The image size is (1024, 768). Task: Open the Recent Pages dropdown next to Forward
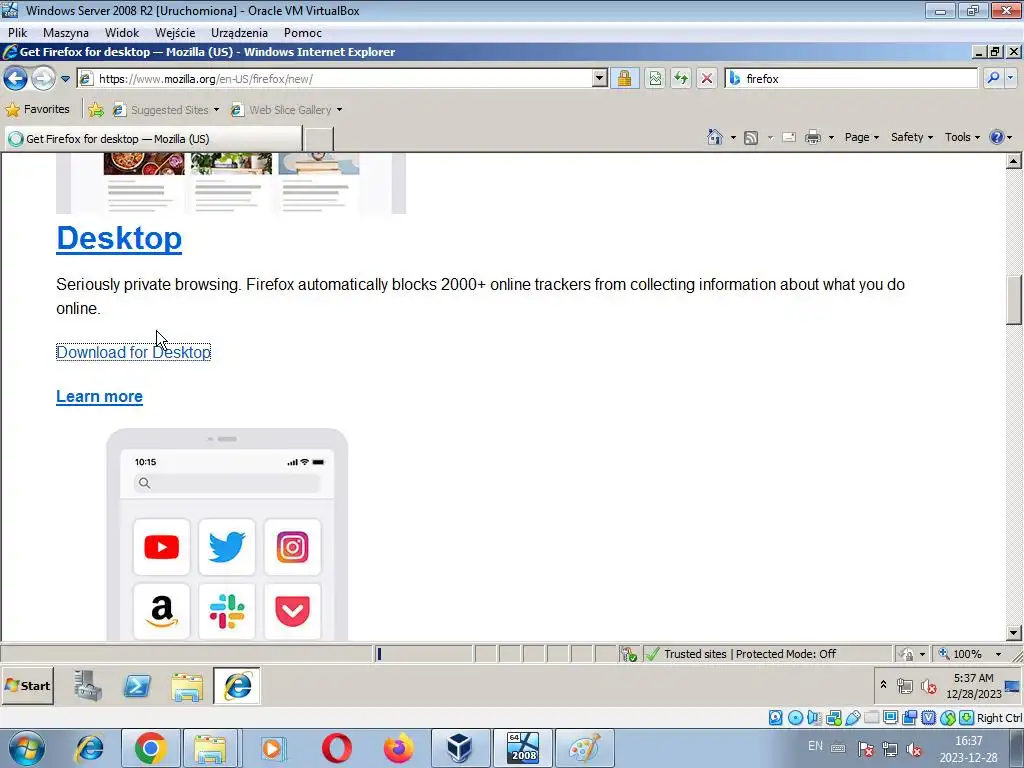(x=65, y=79)
